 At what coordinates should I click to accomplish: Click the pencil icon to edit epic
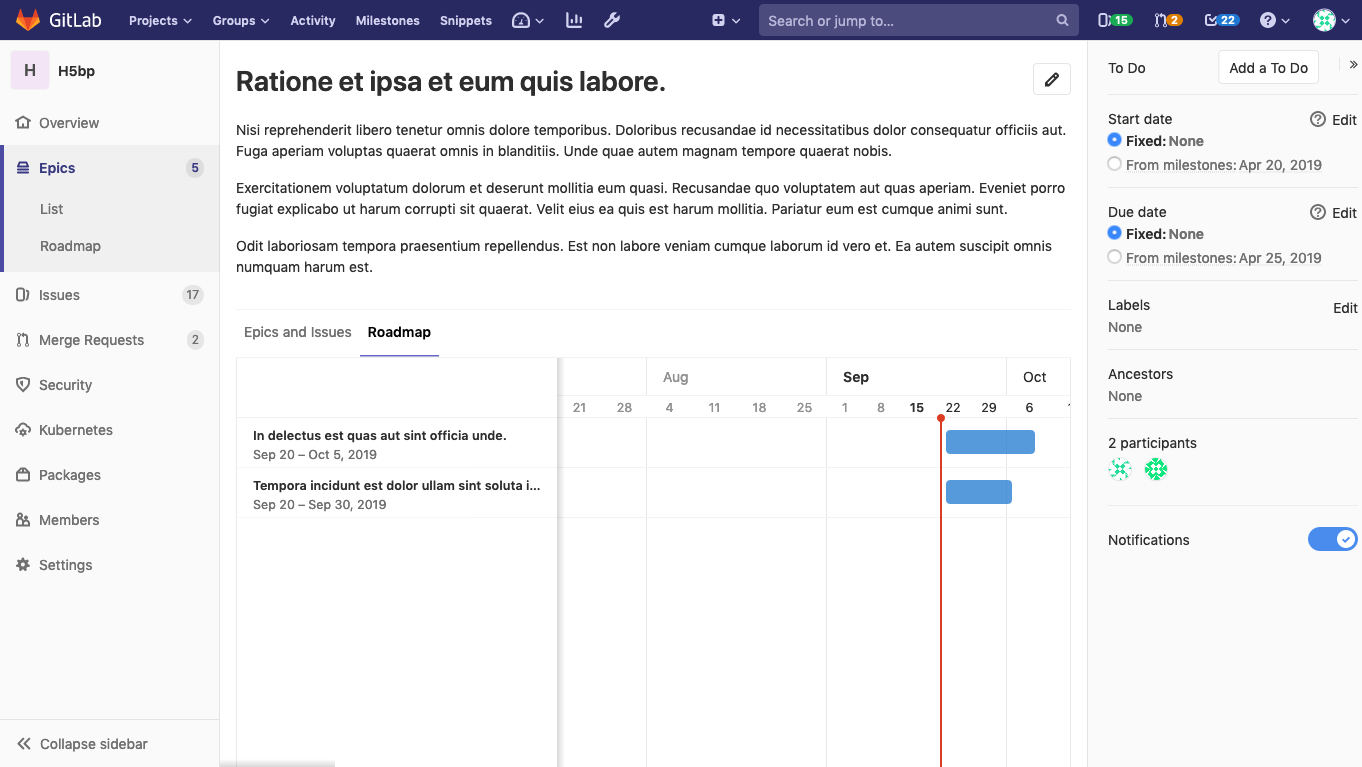coord(1051,80)
